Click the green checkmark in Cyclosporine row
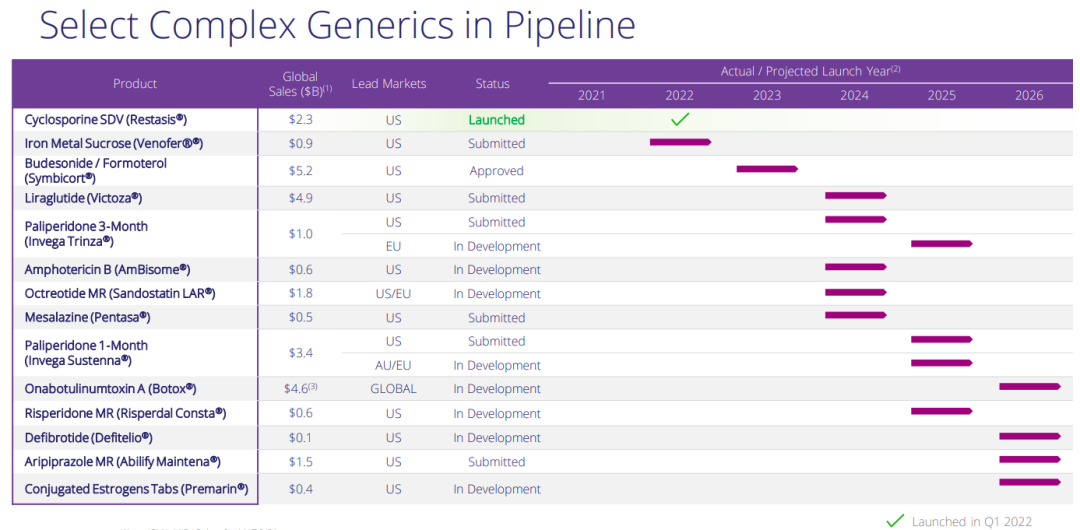Viewport: 1080px width, 530px height. point(681,120)
